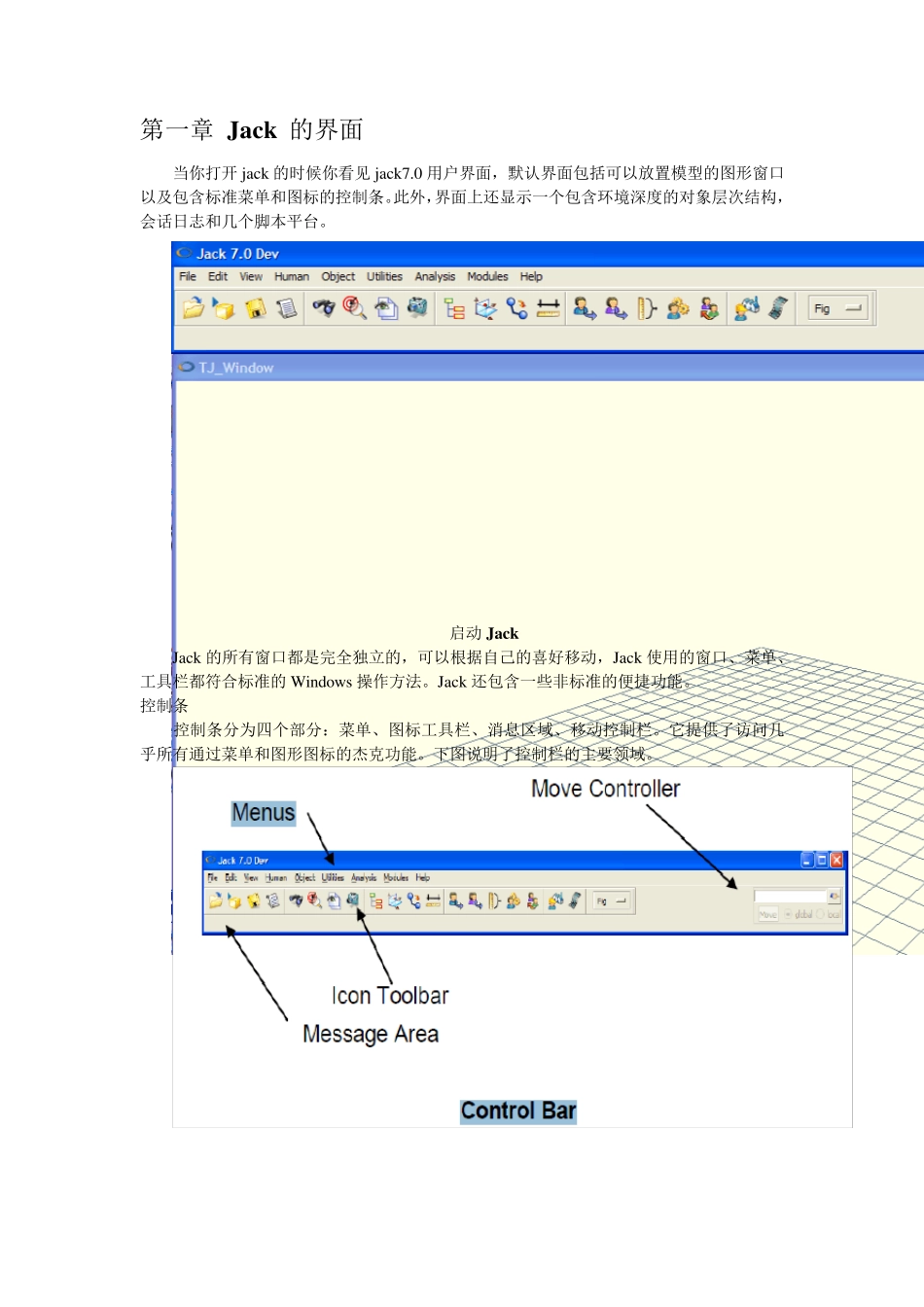The width and height of the screenshot is (924, 1307).
Task: Close the Jack window in Control Bar figure
Action: pos(836,861)
